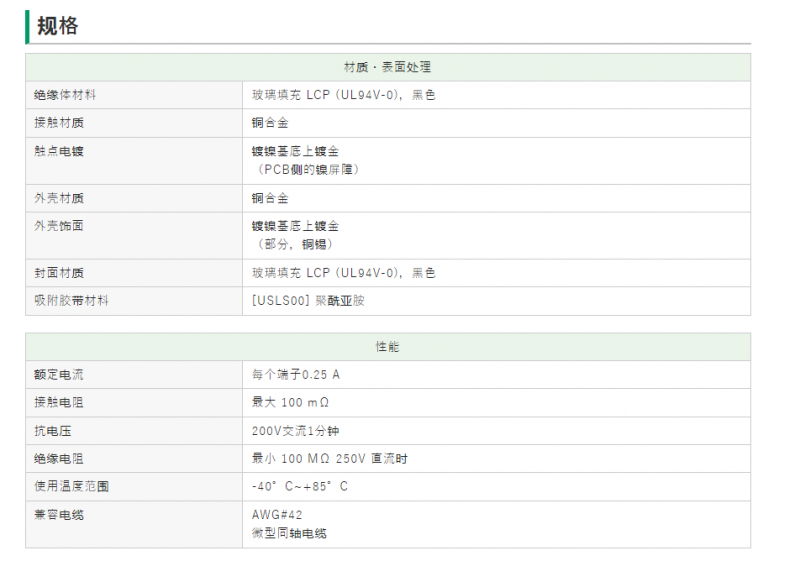Click the 性能 table header
This screenshot has height=561, width=800.
coord(388,347)
